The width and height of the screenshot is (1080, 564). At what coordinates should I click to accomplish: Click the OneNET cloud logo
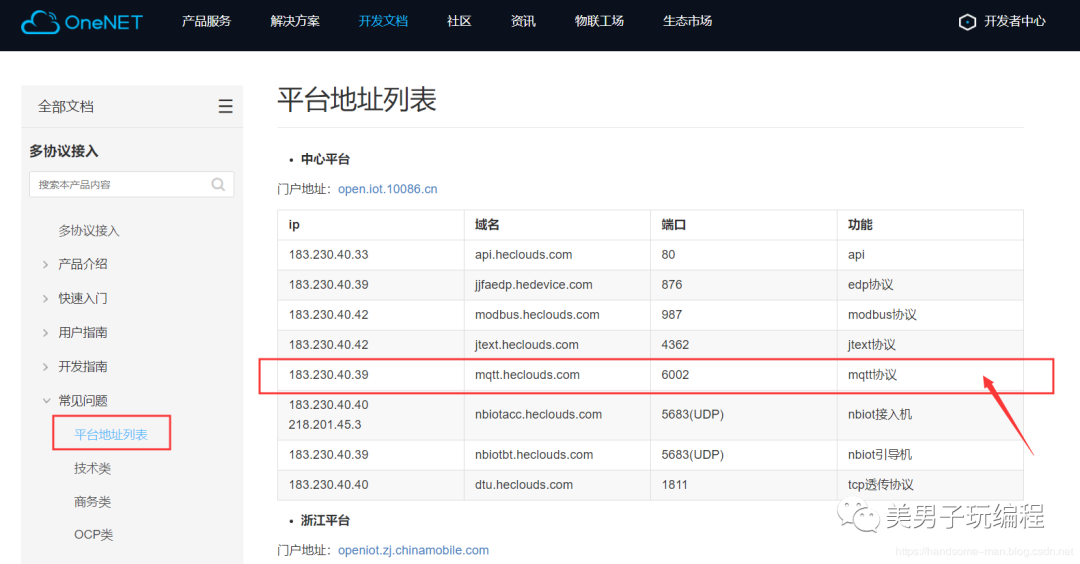click(81, 22)
